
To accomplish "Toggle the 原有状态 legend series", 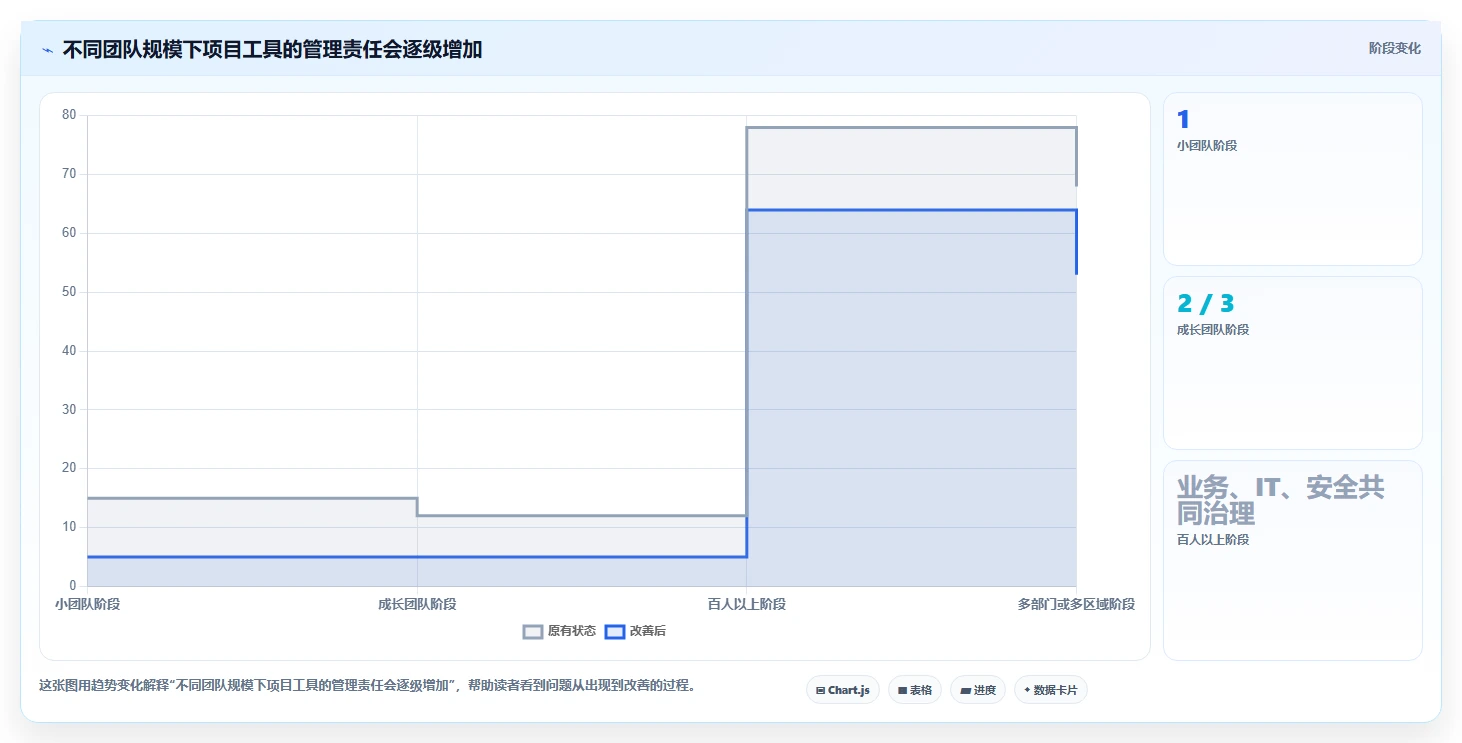I will point(560,631).
